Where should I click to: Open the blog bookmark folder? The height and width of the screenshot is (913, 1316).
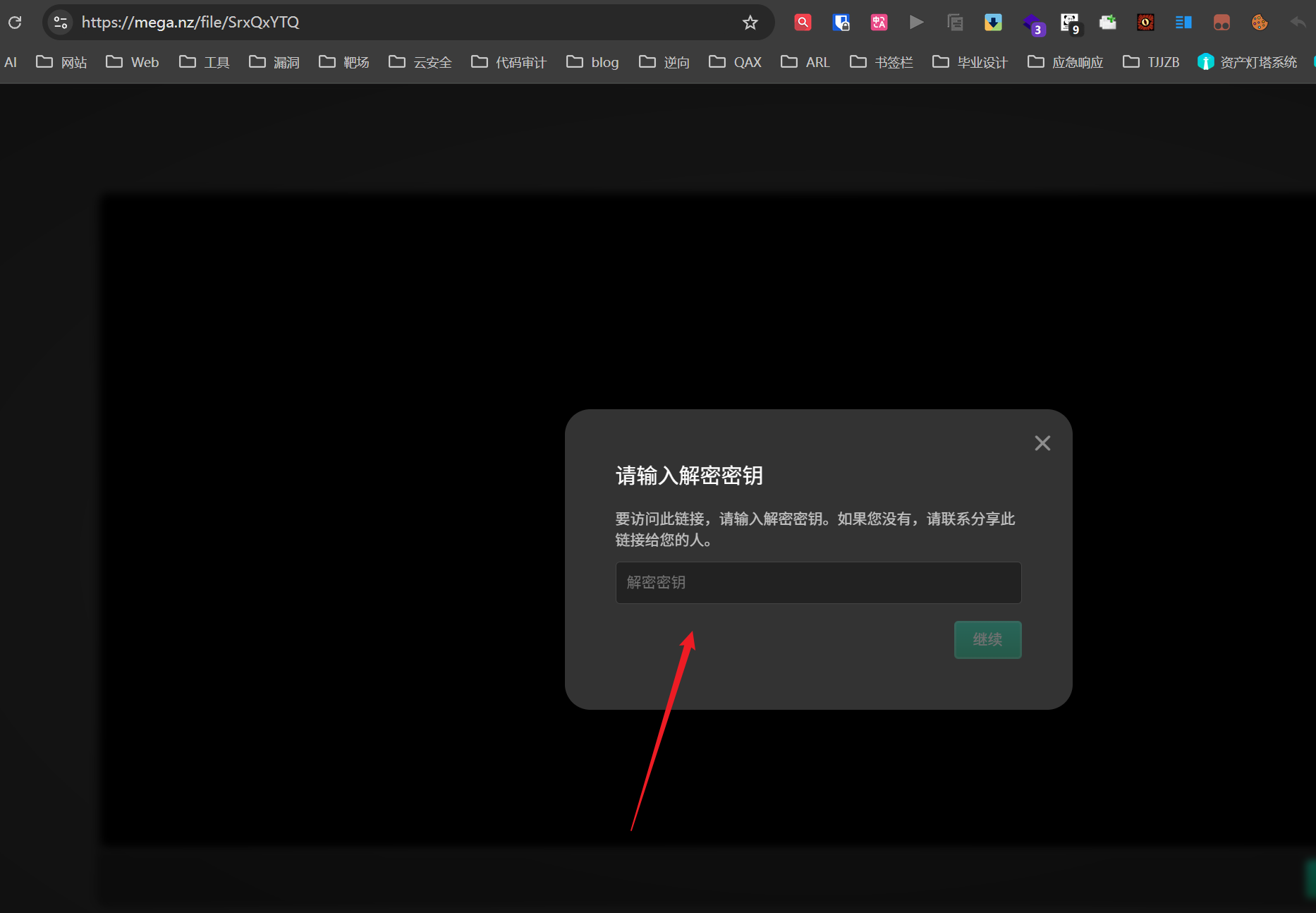point(592,62)
